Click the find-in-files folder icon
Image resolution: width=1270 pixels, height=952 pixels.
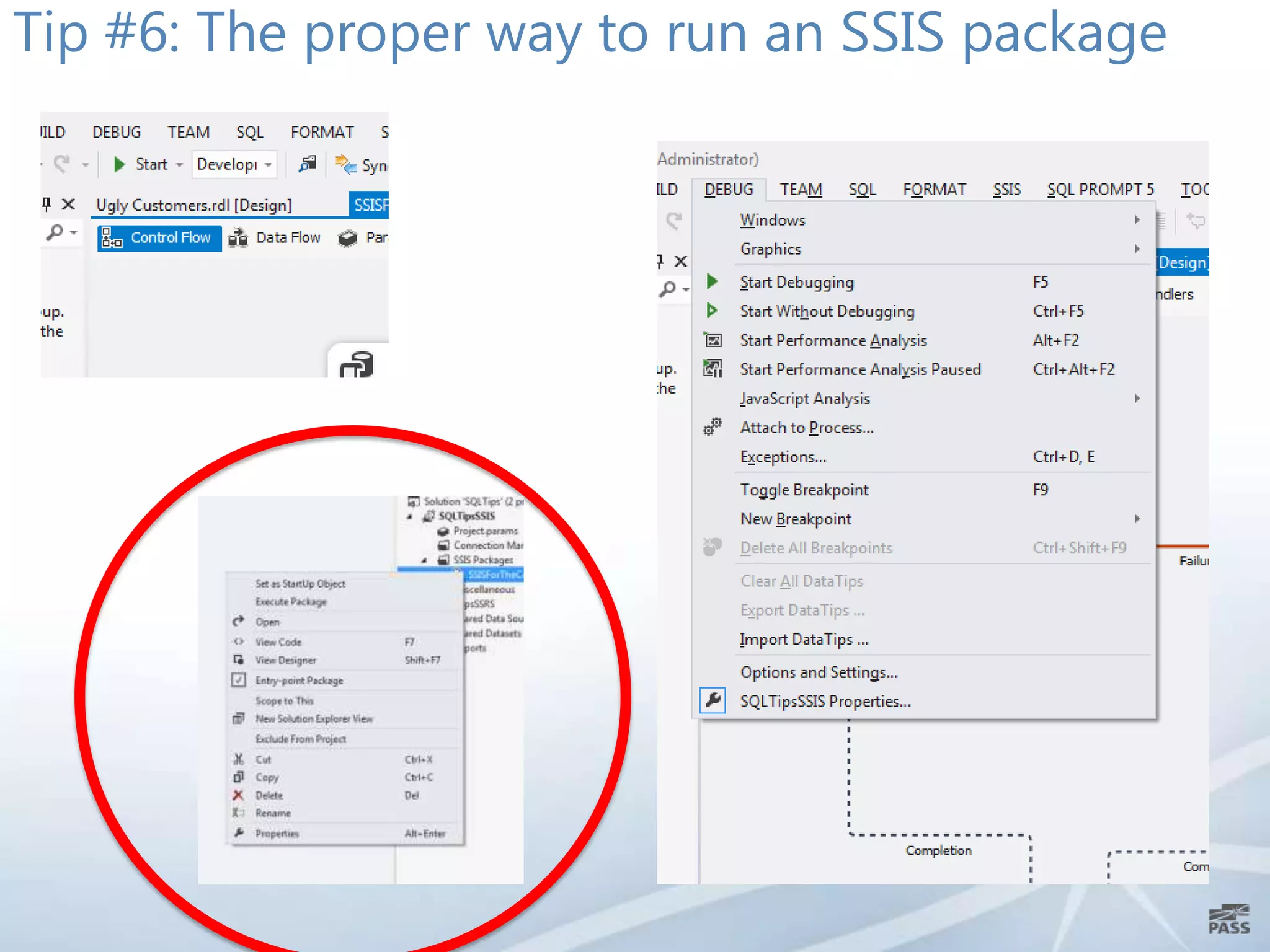308,164
